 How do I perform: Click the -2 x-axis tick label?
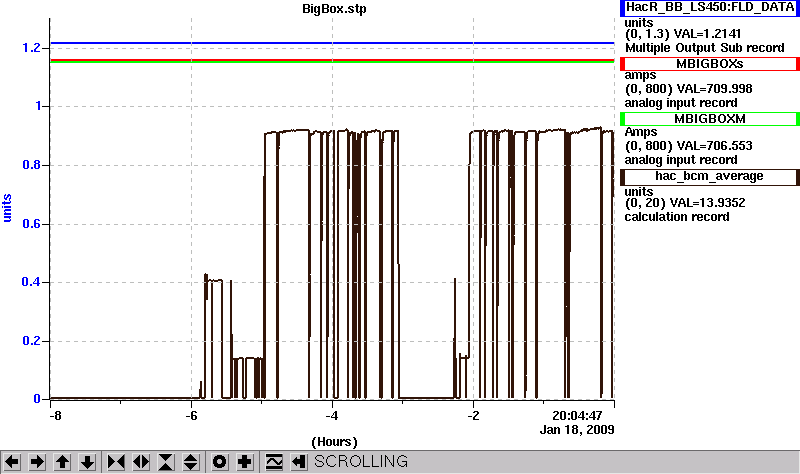coord(473,416)
